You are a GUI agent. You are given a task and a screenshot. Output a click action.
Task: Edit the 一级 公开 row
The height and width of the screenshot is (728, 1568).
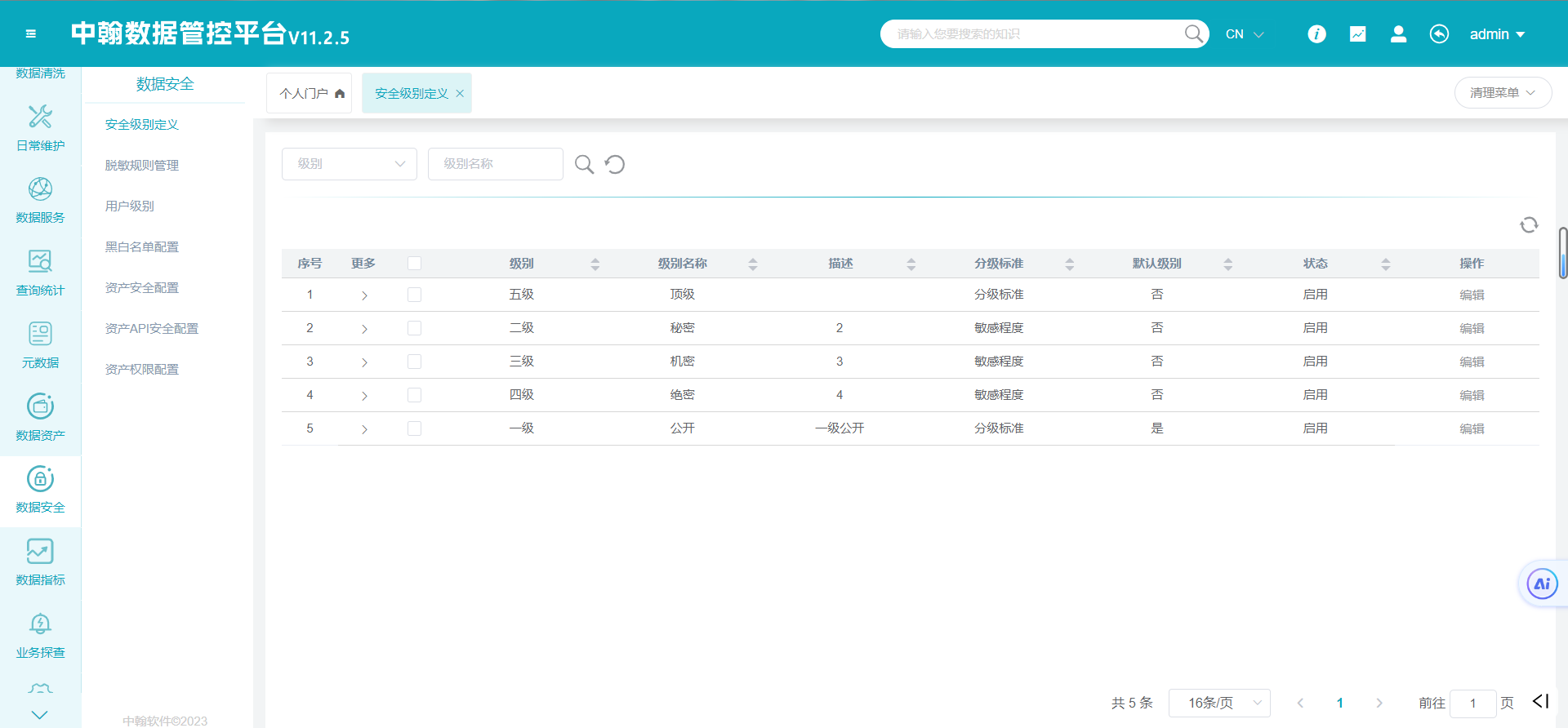click(1472, 429)
